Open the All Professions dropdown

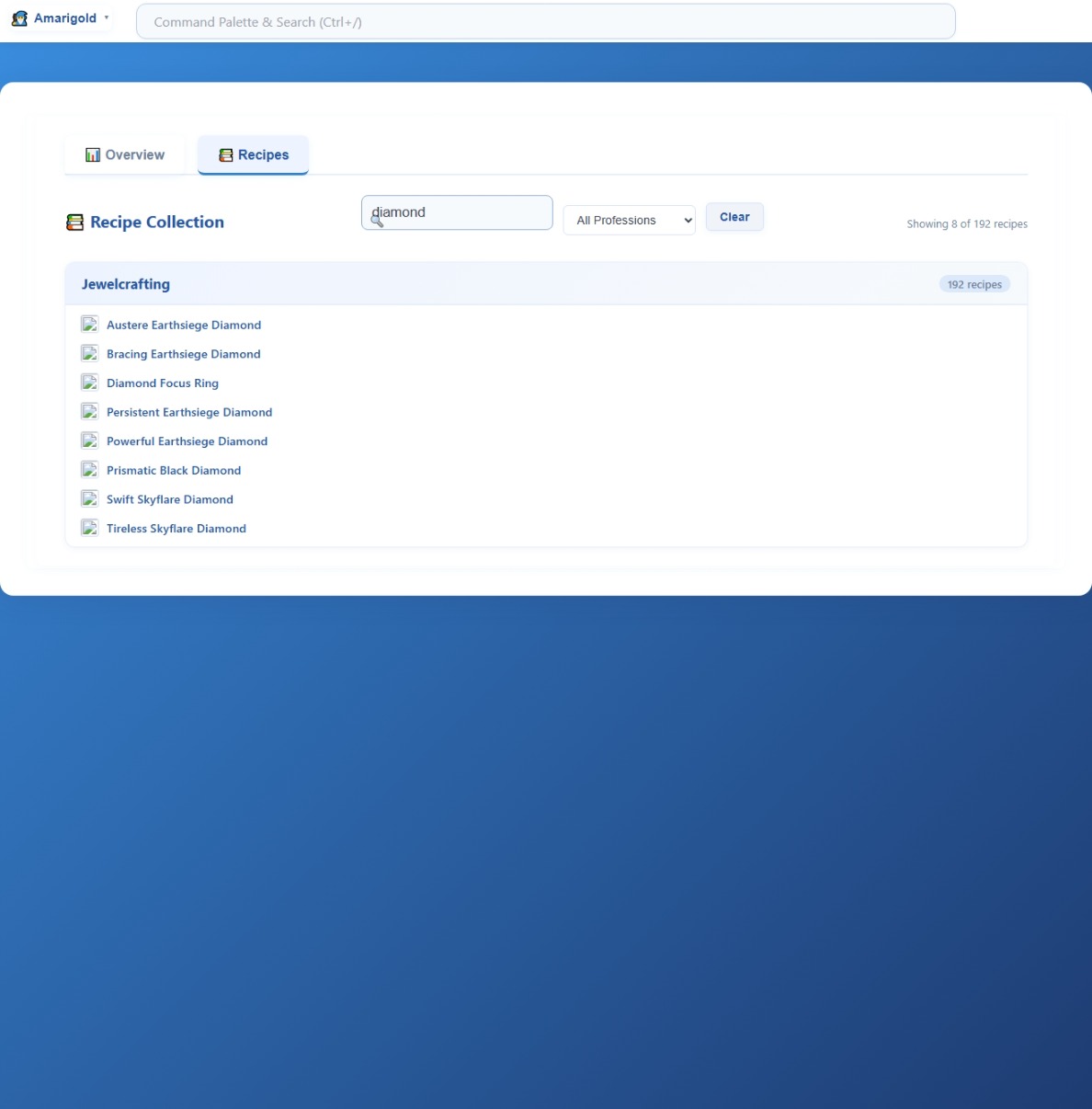coord(629,221)
